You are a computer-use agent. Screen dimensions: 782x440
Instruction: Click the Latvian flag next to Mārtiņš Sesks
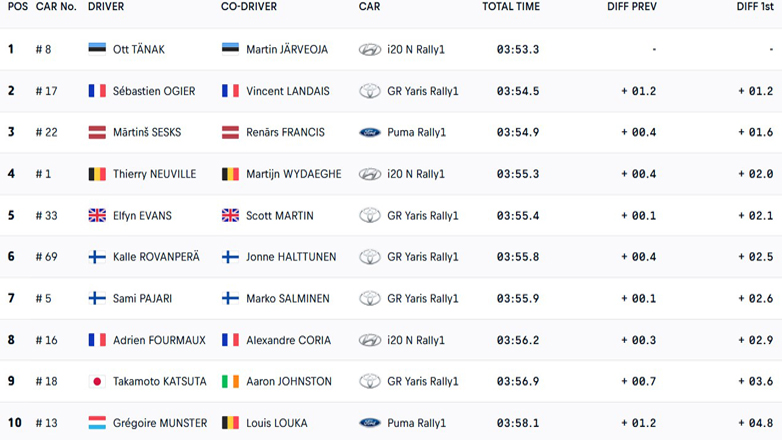pos(97,132)
